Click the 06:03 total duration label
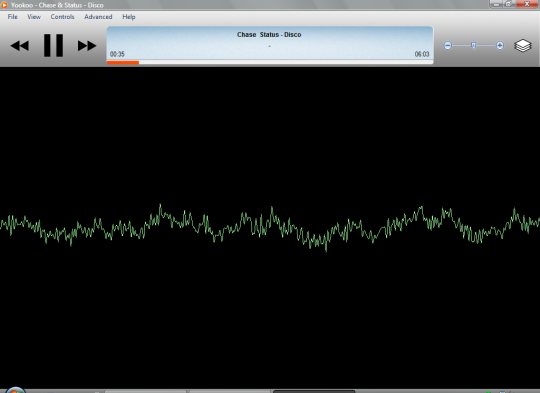Image resolution: width=540 pixels, height=393 pixels. pos(422,54)
